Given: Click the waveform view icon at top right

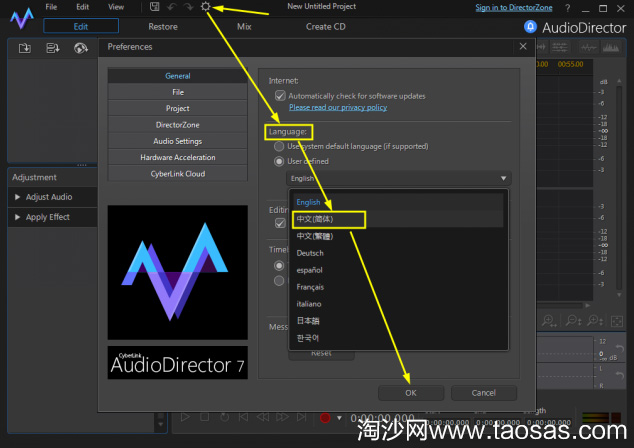Looking at the screenshot, I should (588, 48).
